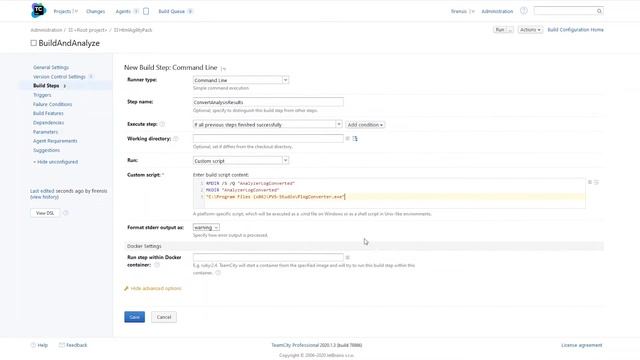Click Working directory help icon
Image resolution: width=640 pixels, height=360 pixels.
point(176,139)
